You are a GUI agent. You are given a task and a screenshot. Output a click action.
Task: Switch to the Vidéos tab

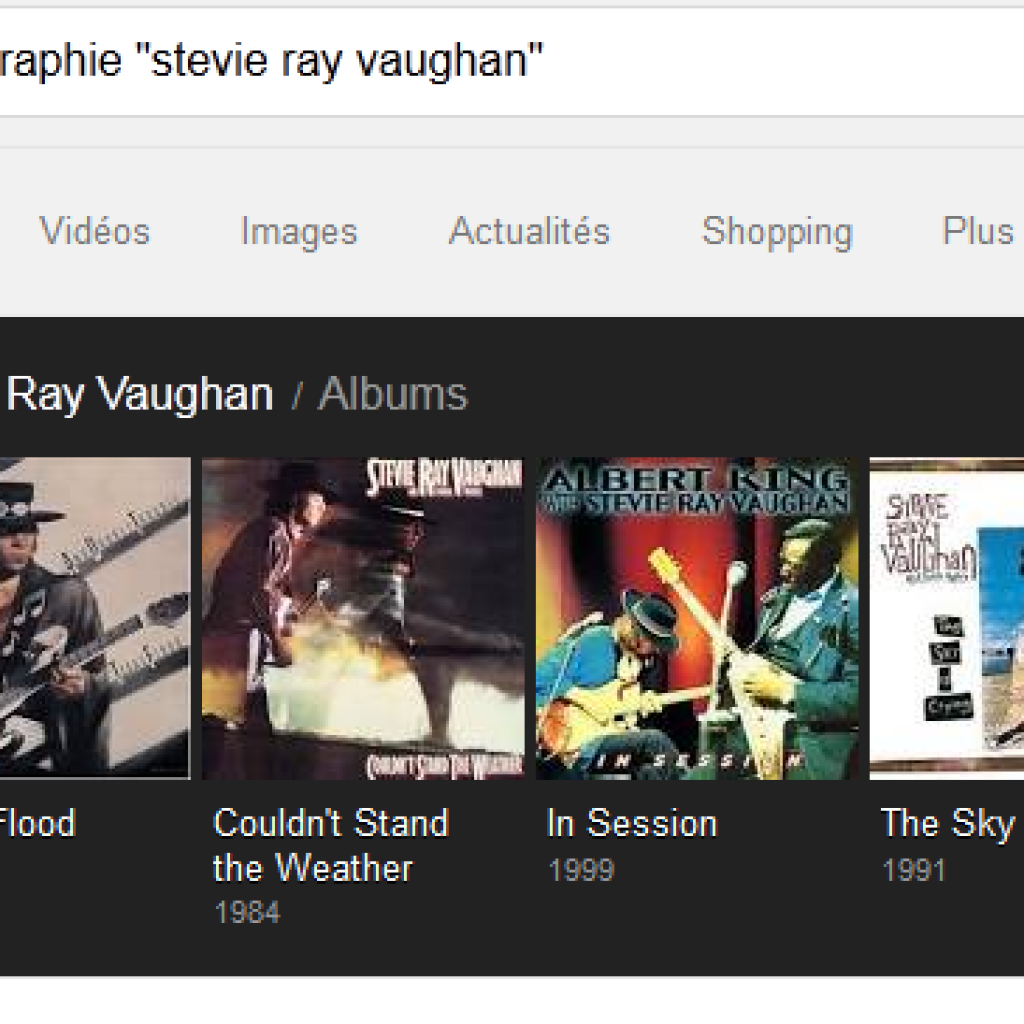pos(95,231)
